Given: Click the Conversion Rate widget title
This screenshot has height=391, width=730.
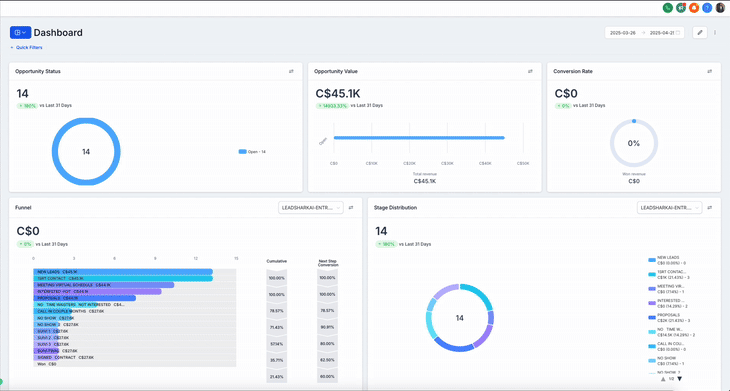Looking at the screenshot, I should [573, 72].
